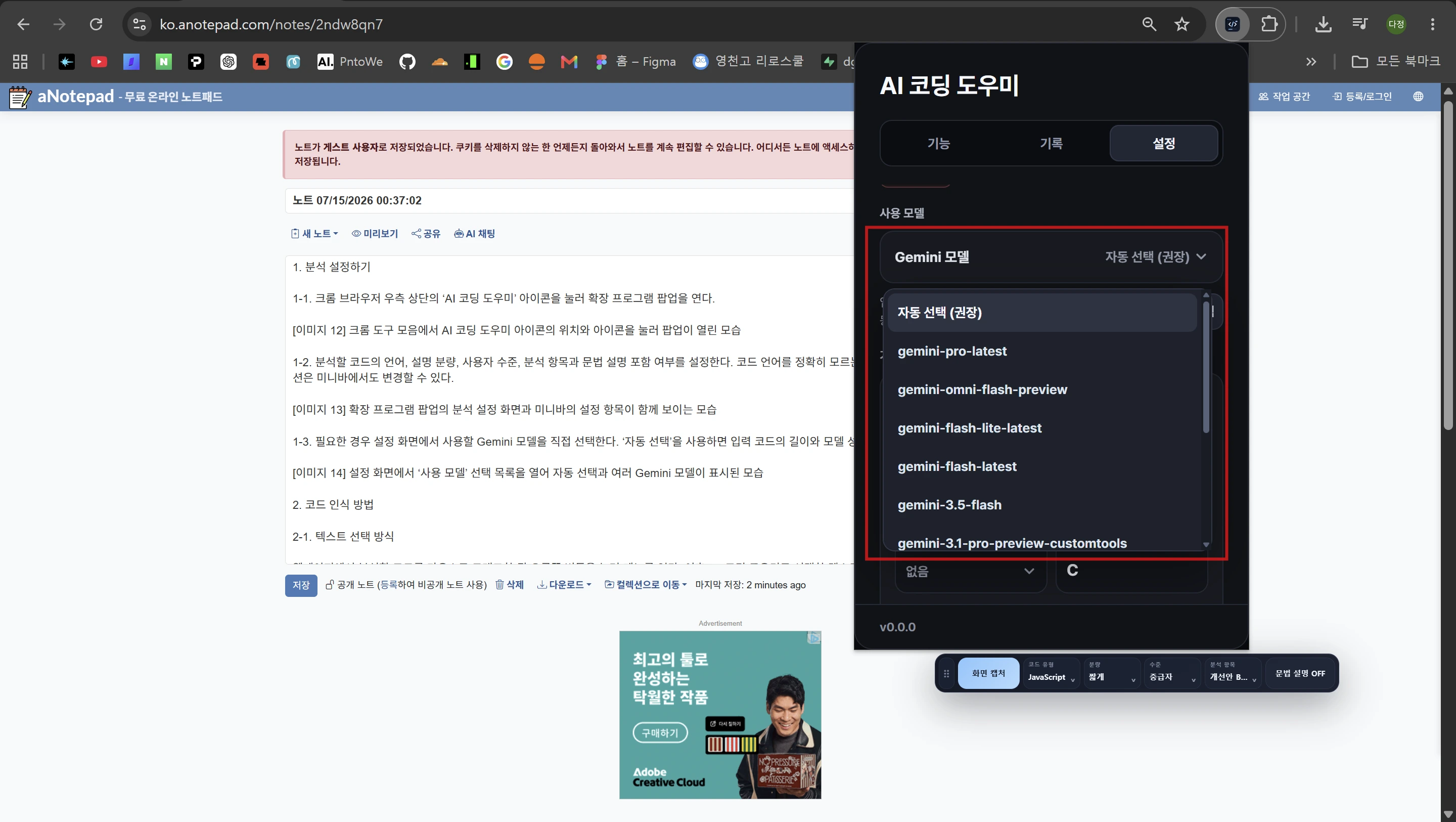Image resolution: width=1456 pixels, height=822 pixels.
Task: Open the 수준 중급자 dropdown
Action: click(1172, 673)
